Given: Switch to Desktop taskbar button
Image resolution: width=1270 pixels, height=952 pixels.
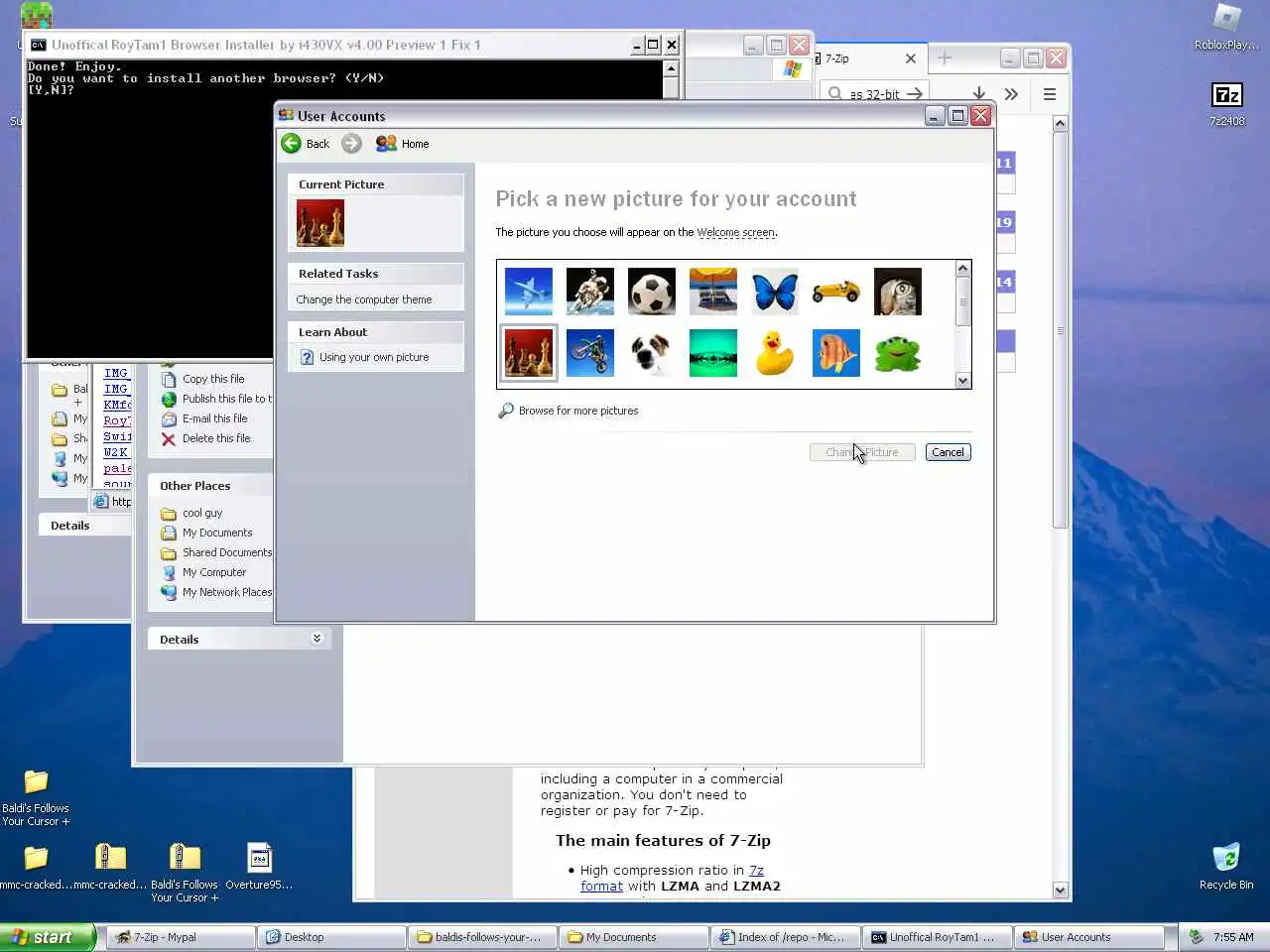Looking at the screenshot, I should (331, 937).
